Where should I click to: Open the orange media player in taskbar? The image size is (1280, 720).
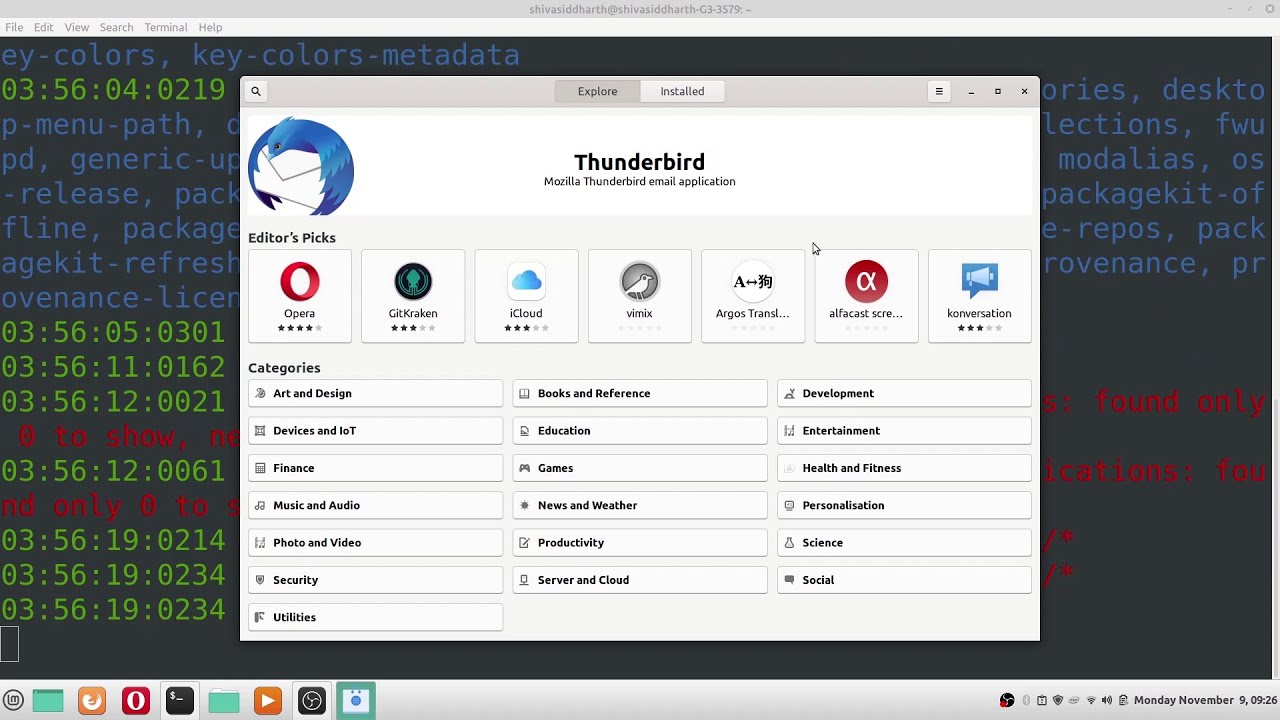point(268,701)
